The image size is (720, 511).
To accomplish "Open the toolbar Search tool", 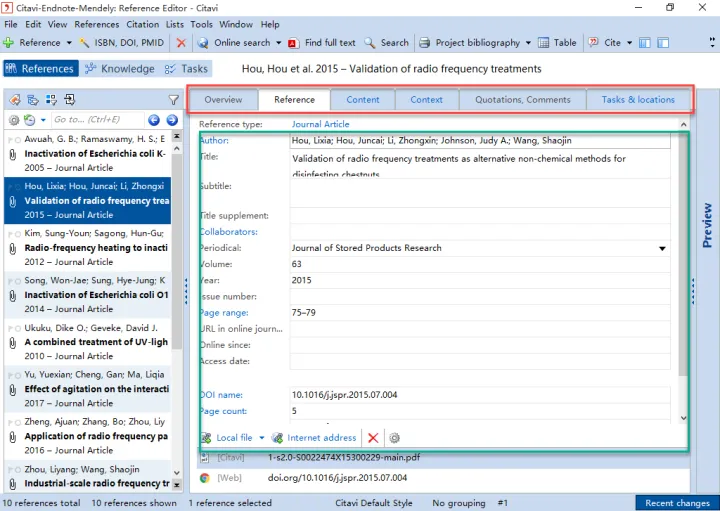I will (x=386, y=43).
